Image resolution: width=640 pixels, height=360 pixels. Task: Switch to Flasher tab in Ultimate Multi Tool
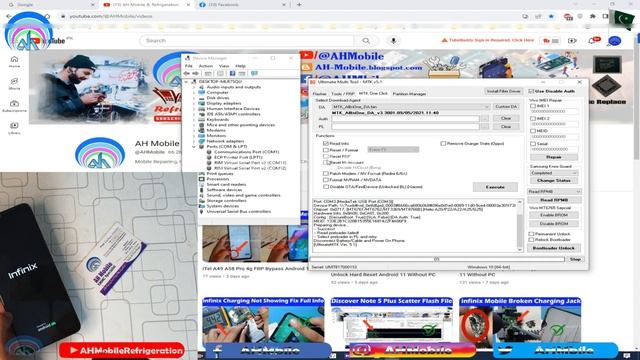pyautogui.click(x=320, y=94)
